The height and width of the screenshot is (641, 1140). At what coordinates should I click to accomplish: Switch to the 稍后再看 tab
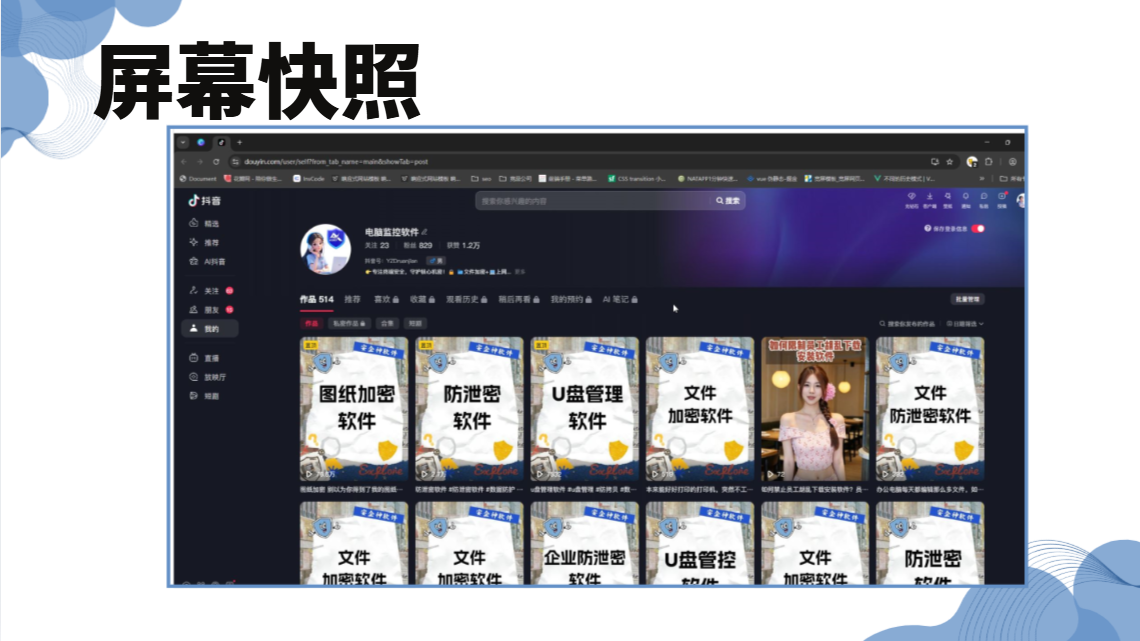tap(519, 299)
